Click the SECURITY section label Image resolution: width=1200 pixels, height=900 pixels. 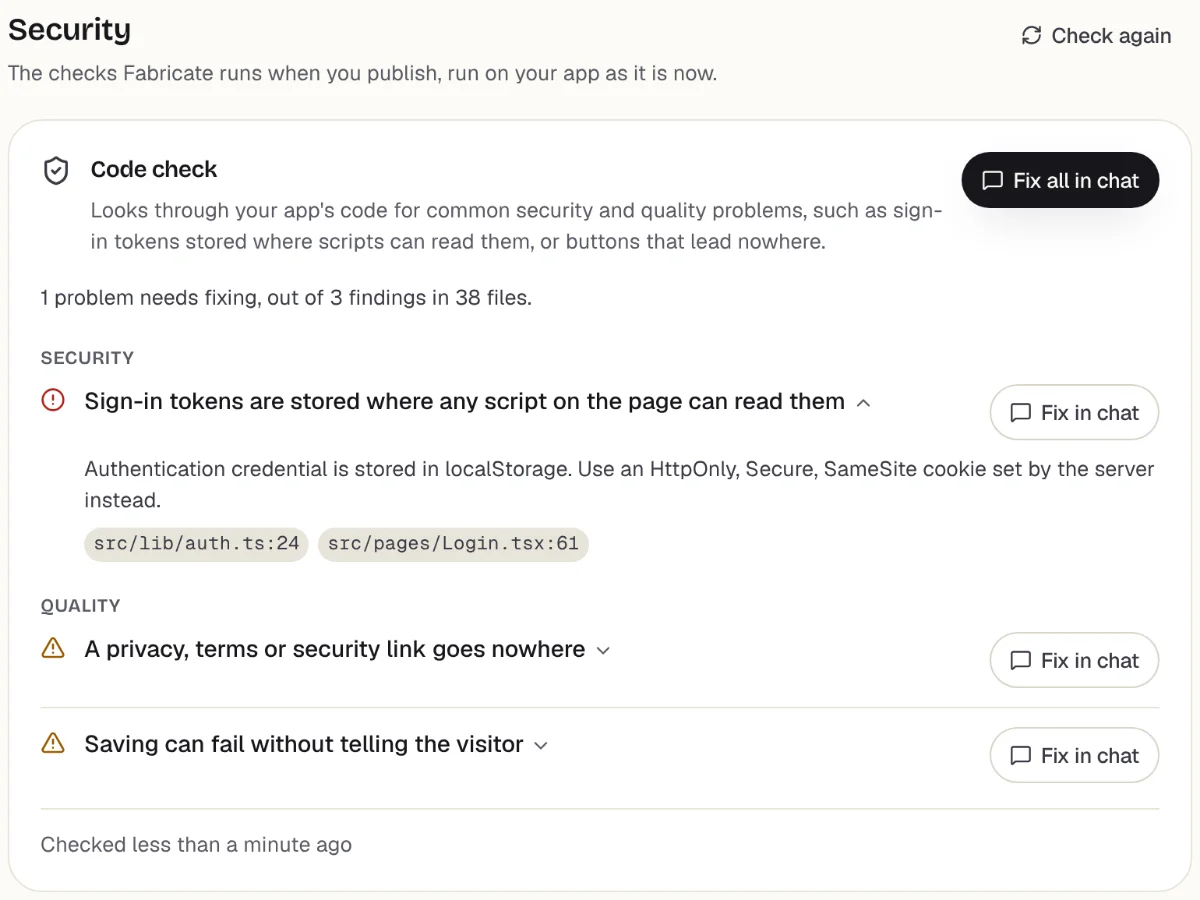[87, 358]
